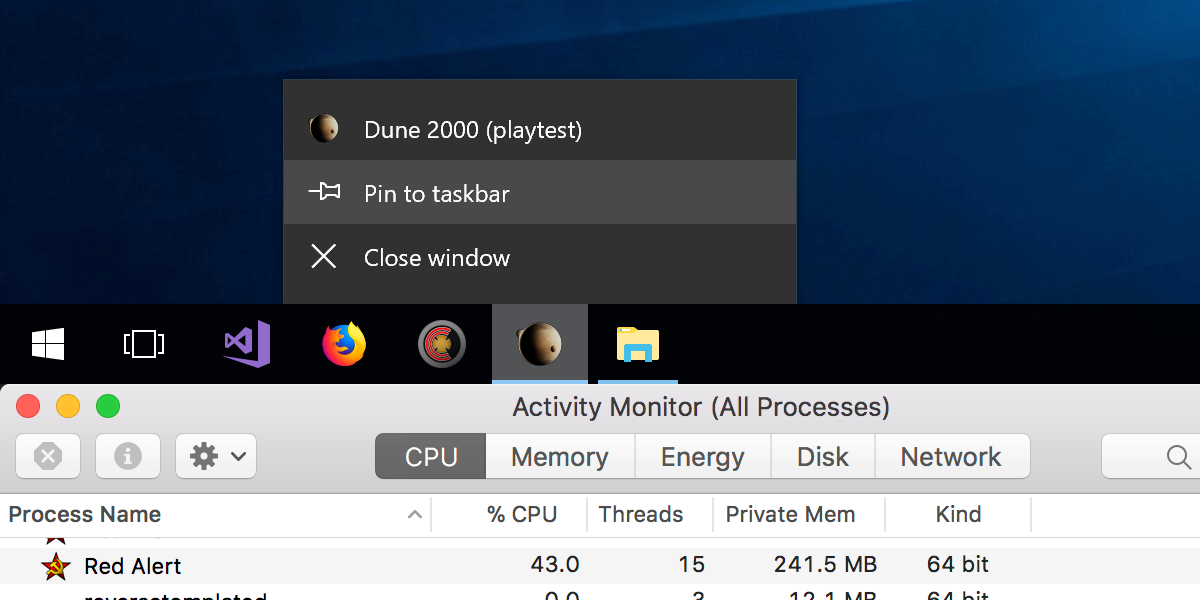Sort by % CPU column

pos(510,514)
